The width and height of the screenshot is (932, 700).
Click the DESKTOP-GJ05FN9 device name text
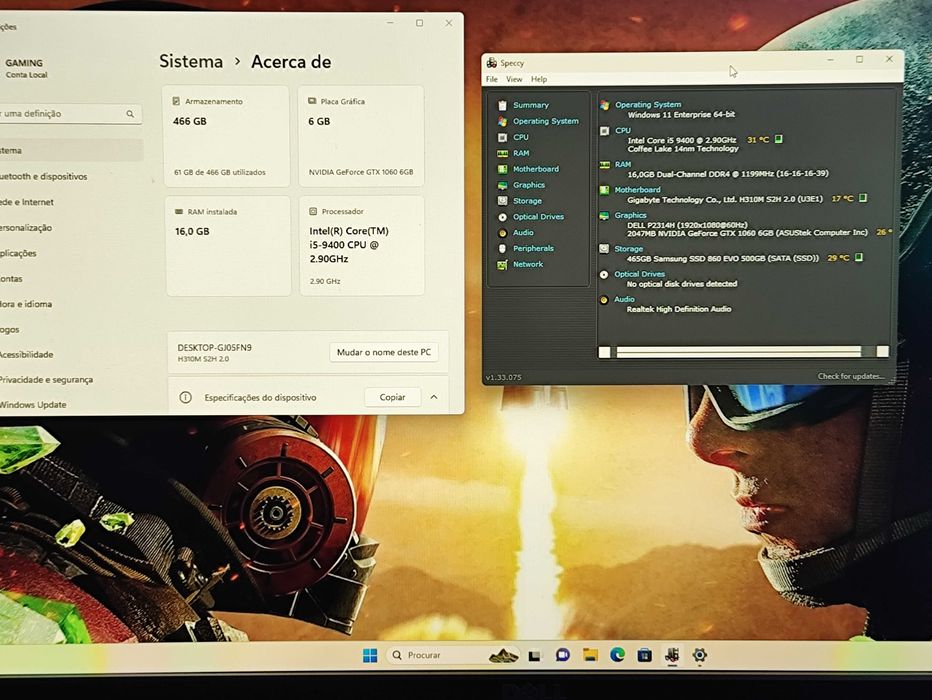(x=214, y=348)
